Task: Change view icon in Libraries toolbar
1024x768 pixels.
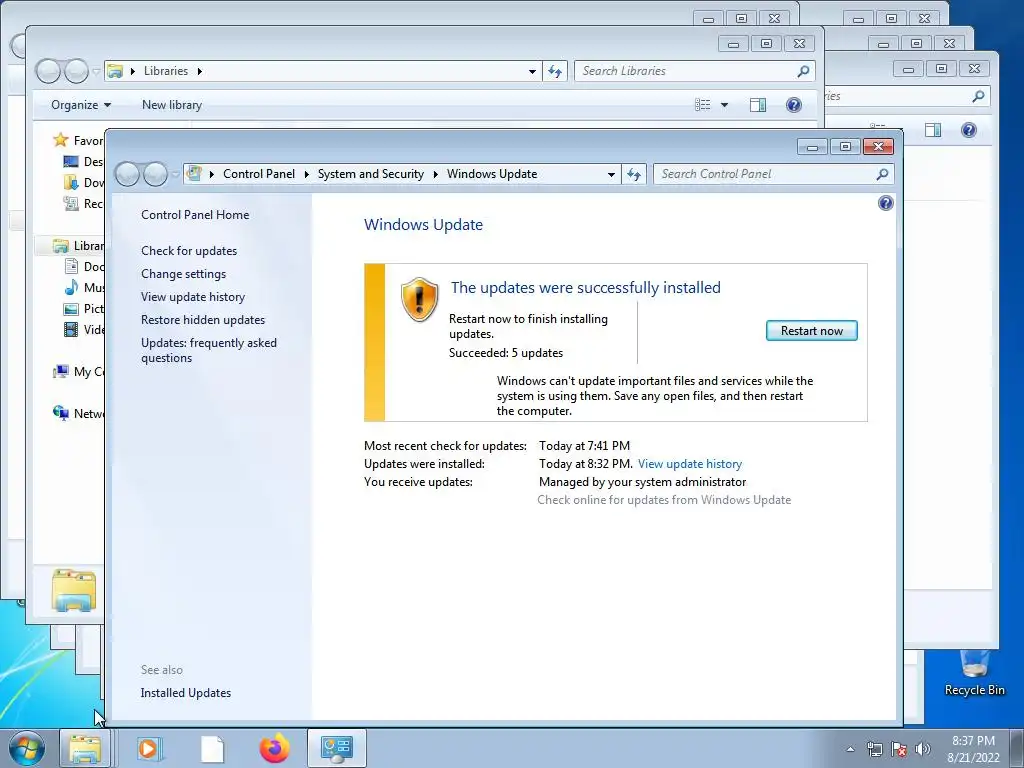Action: (703, 105)
